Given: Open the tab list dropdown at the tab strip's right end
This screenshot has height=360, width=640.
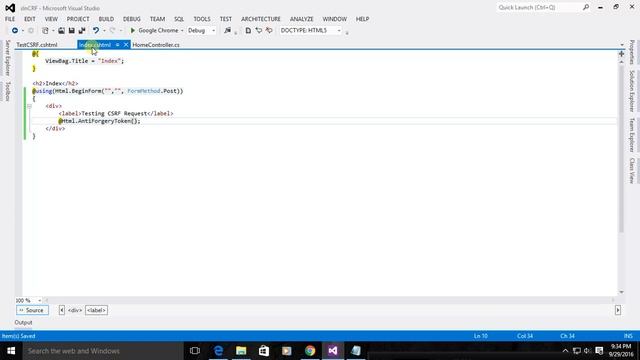Looking at the screenshot, I should [x=622, y=45].
